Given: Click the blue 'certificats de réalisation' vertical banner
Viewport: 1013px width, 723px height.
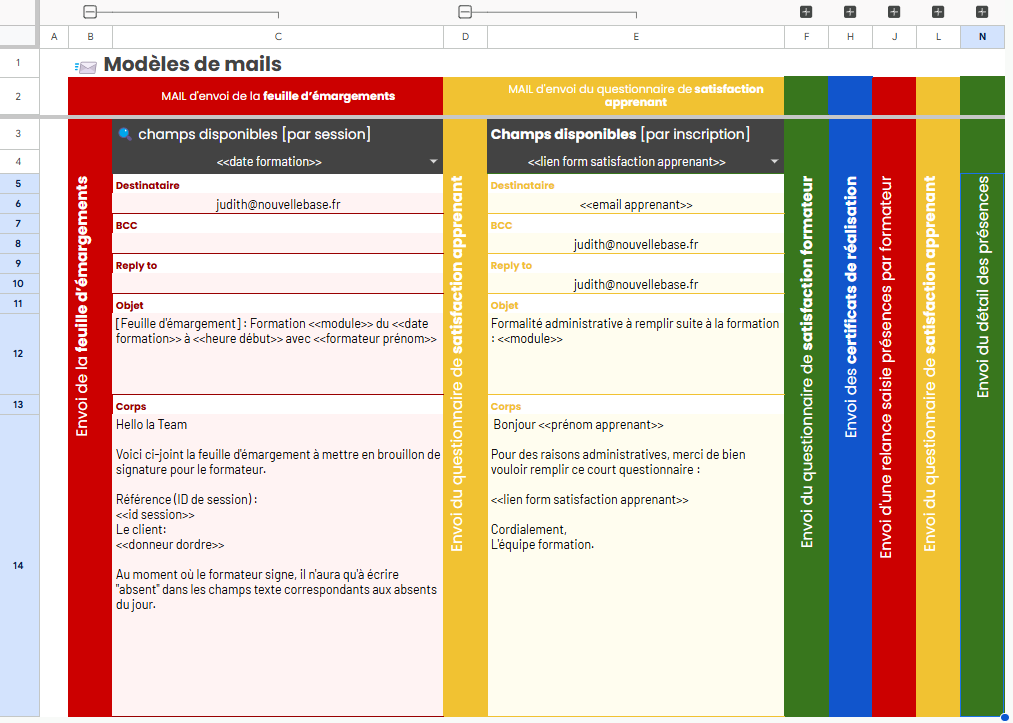Looking at the screenshot, I should [x=850, y=417].
